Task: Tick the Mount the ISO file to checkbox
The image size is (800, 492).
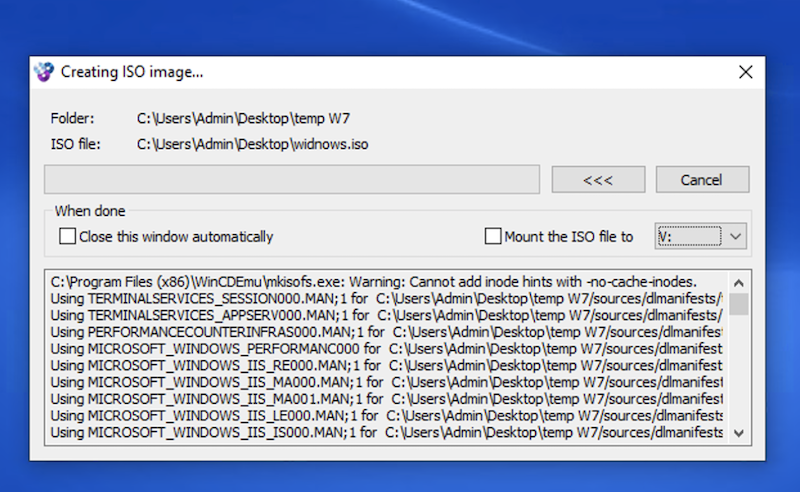Action: pos(493,237)
